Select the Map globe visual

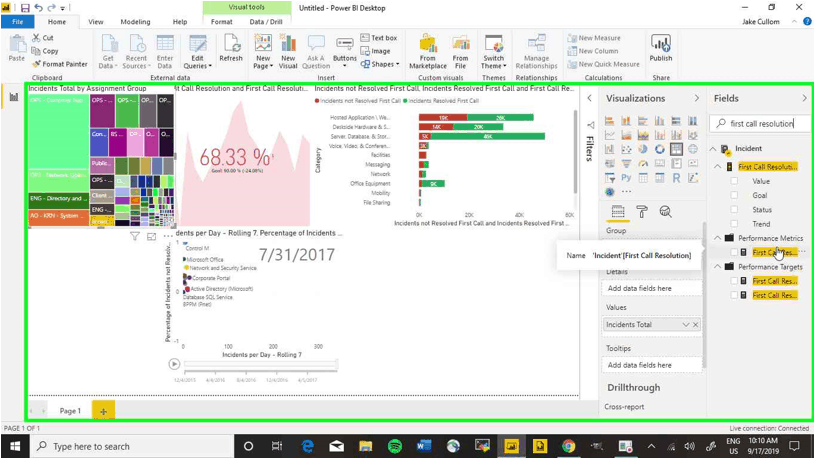click(693, 149)
